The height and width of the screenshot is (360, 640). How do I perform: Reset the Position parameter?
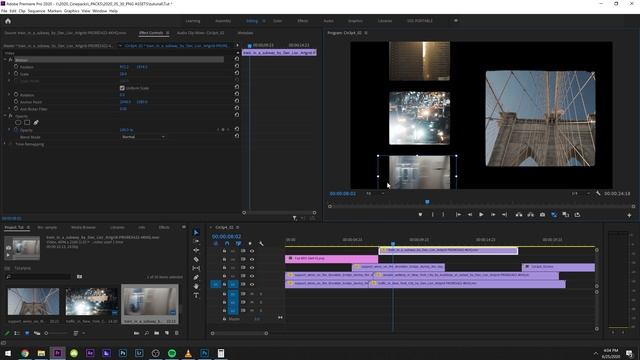[x=237, y=66]
